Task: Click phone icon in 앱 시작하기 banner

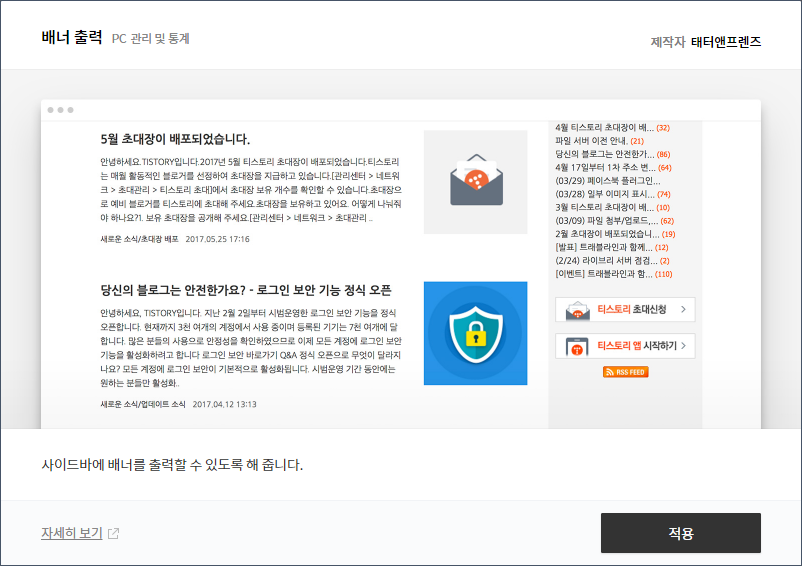Action: tap(577, 347)
